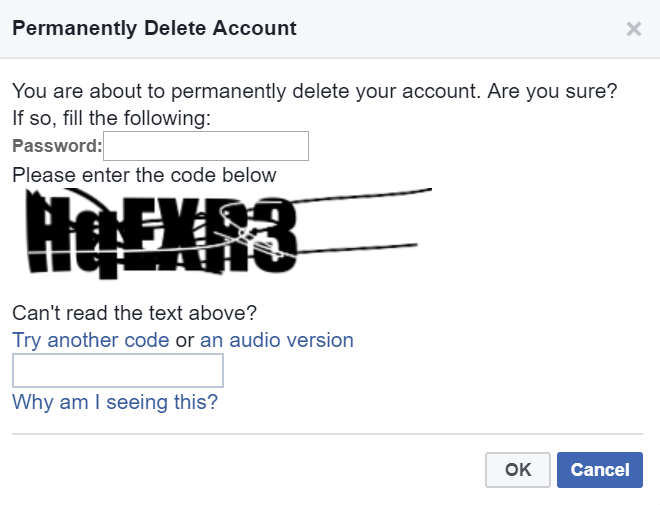Click the If so, fill the following text

click(x=111, y=118)
